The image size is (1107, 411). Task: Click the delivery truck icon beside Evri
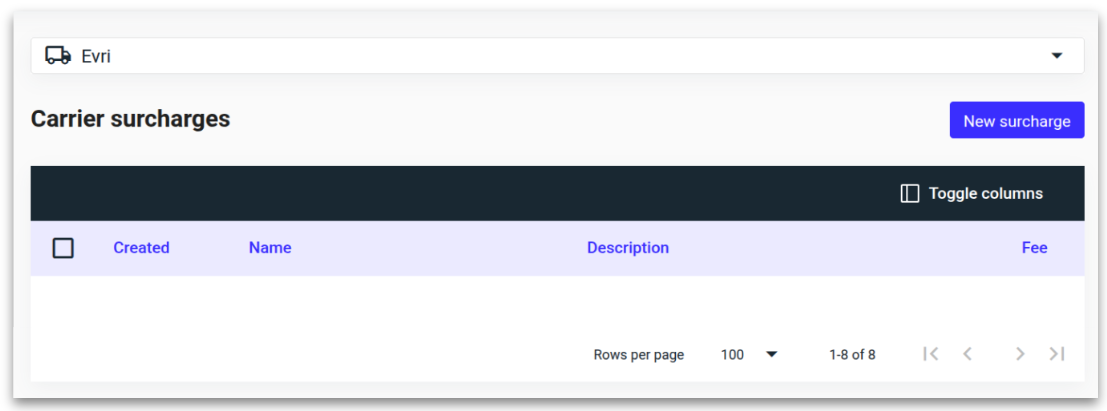pyautogui.click(x=58, y=56)
